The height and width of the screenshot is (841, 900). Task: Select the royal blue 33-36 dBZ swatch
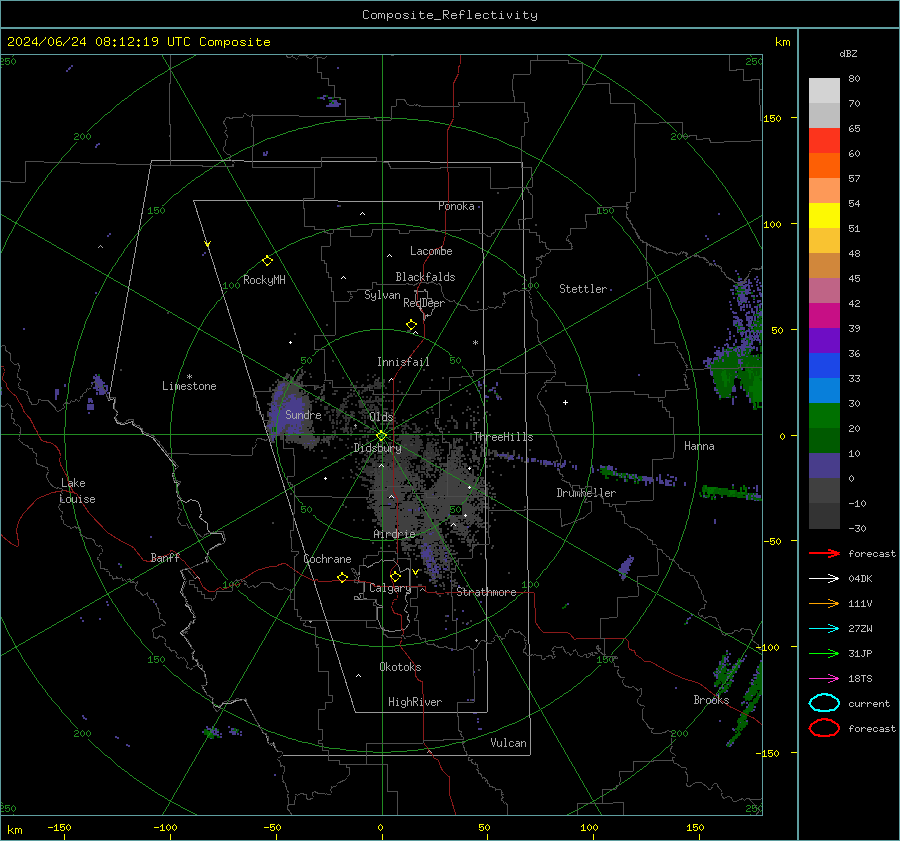[x=824, y=366]
